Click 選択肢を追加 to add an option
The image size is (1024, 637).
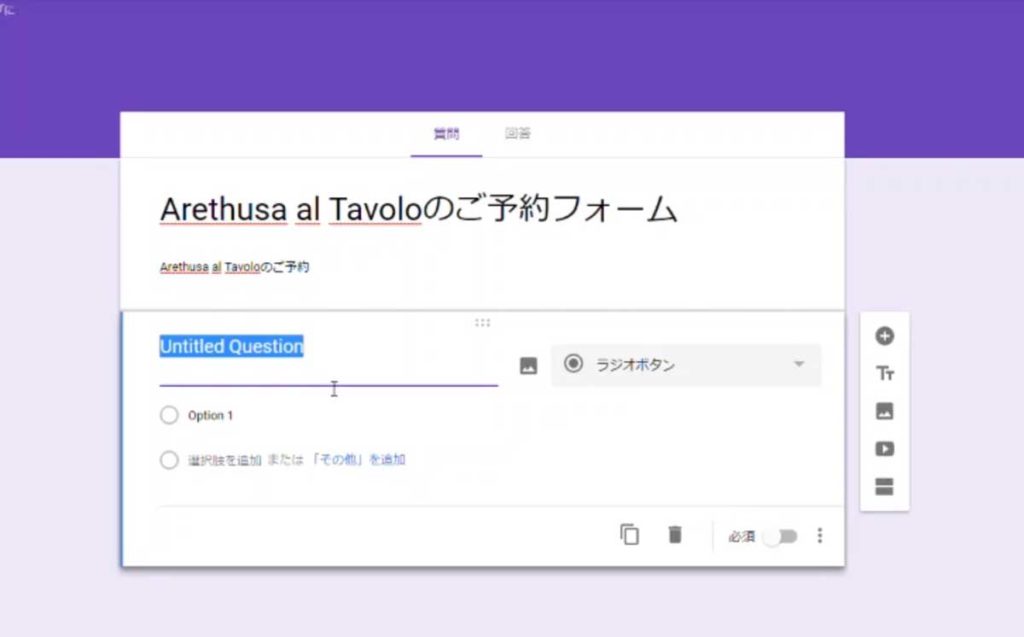tap(225, 460)
